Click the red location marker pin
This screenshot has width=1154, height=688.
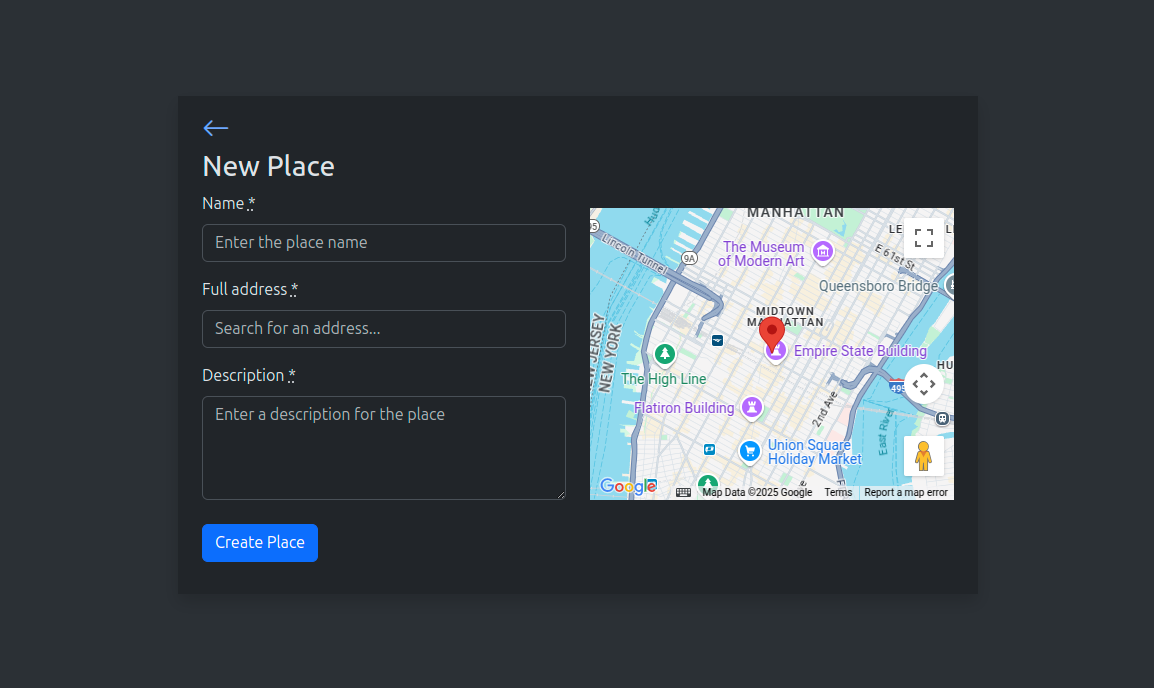[x=771, y=333]
